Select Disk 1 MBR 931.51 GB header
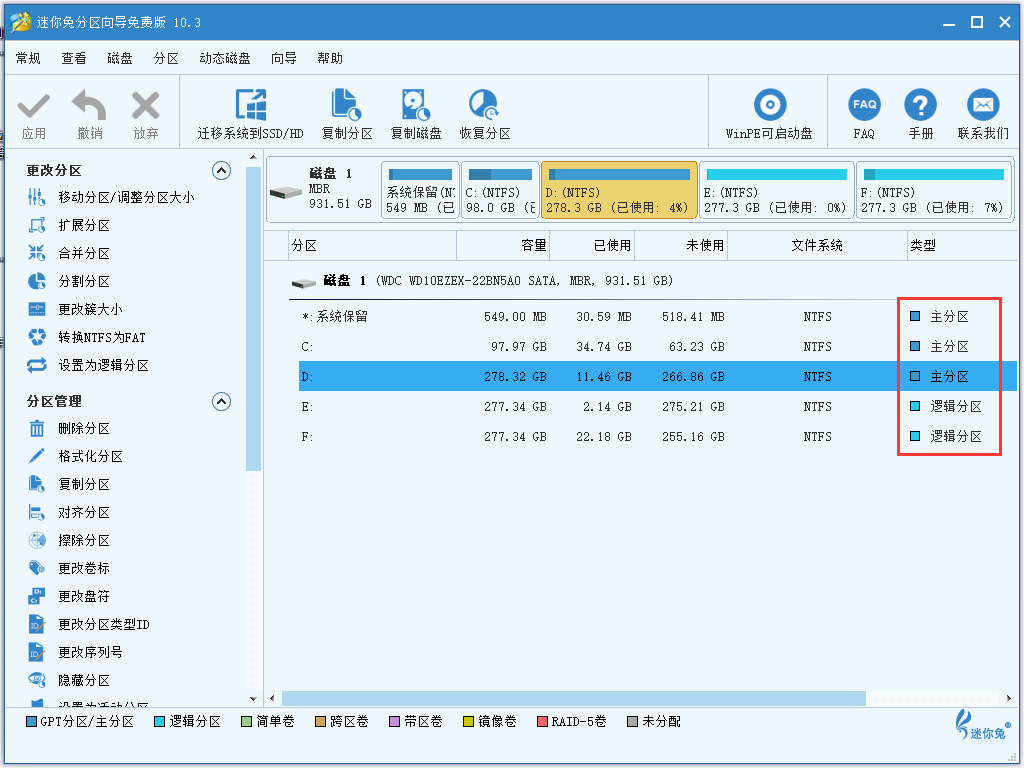The image size is (1024, 768). (x=323, y=191)
